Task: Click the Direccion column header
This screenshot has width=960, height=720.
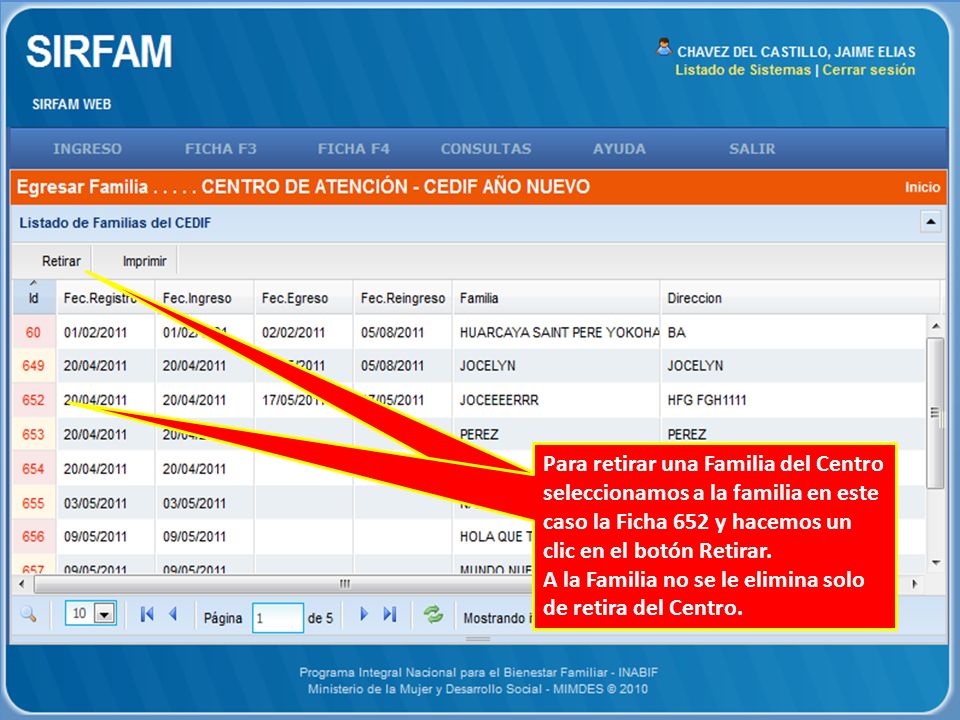Action: click(x=800, y=298)
